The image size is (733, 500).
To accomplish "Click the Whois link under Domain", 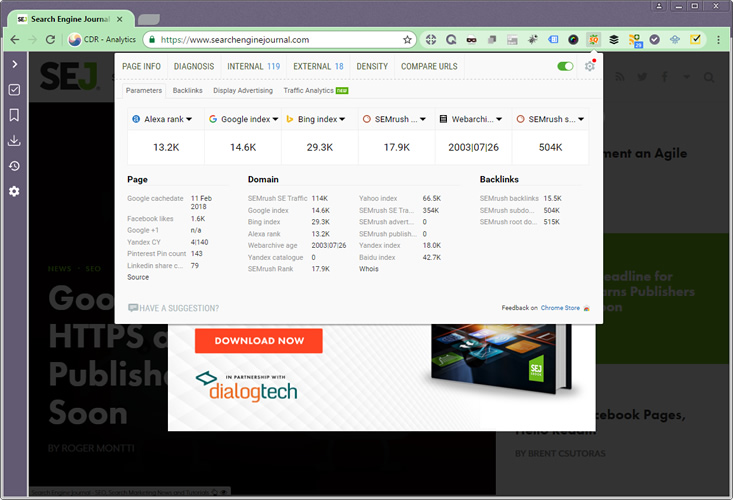I will [369, 269].
